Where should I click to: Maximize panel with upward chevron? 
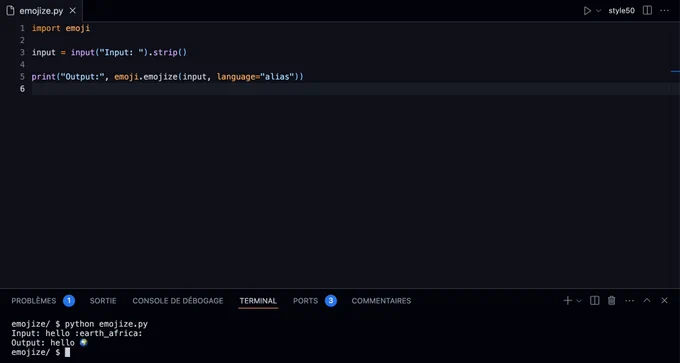[647, 300]
